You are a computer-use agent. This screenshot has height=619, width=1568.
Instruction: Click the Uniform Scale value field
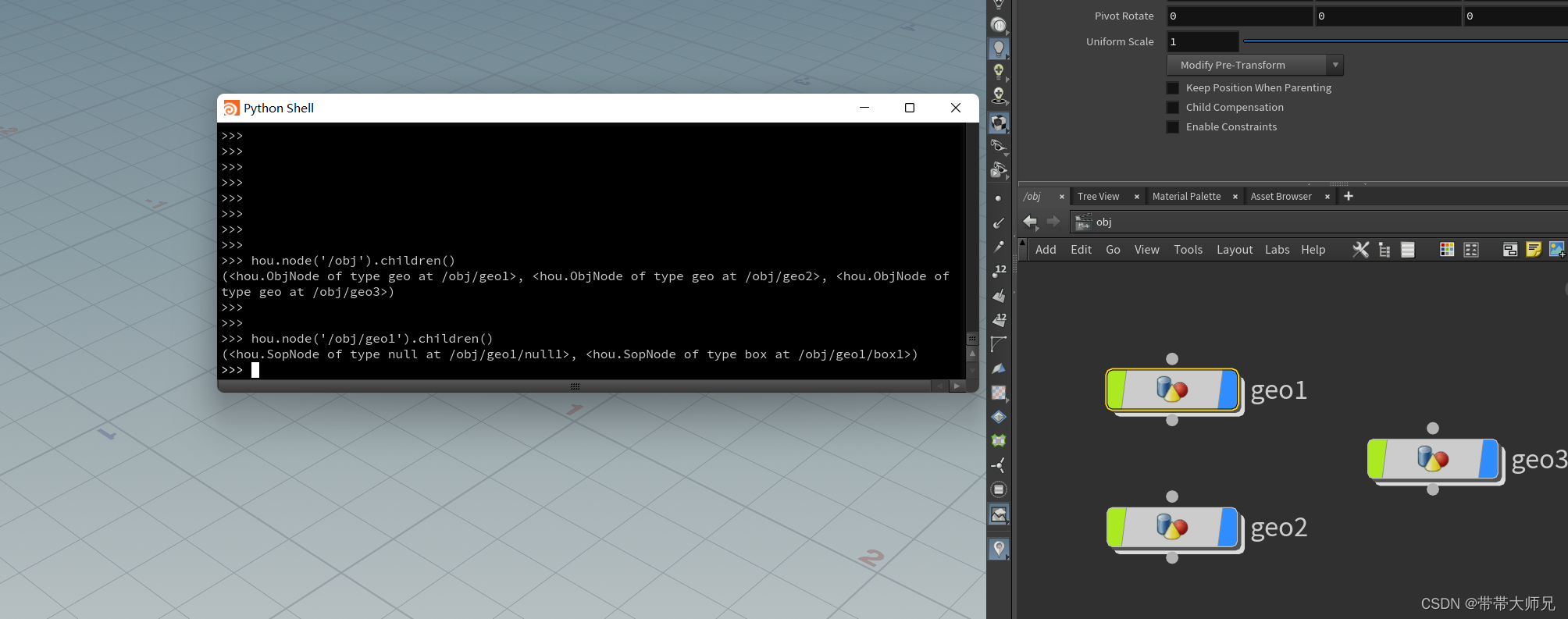click(x=1203, y=41)
